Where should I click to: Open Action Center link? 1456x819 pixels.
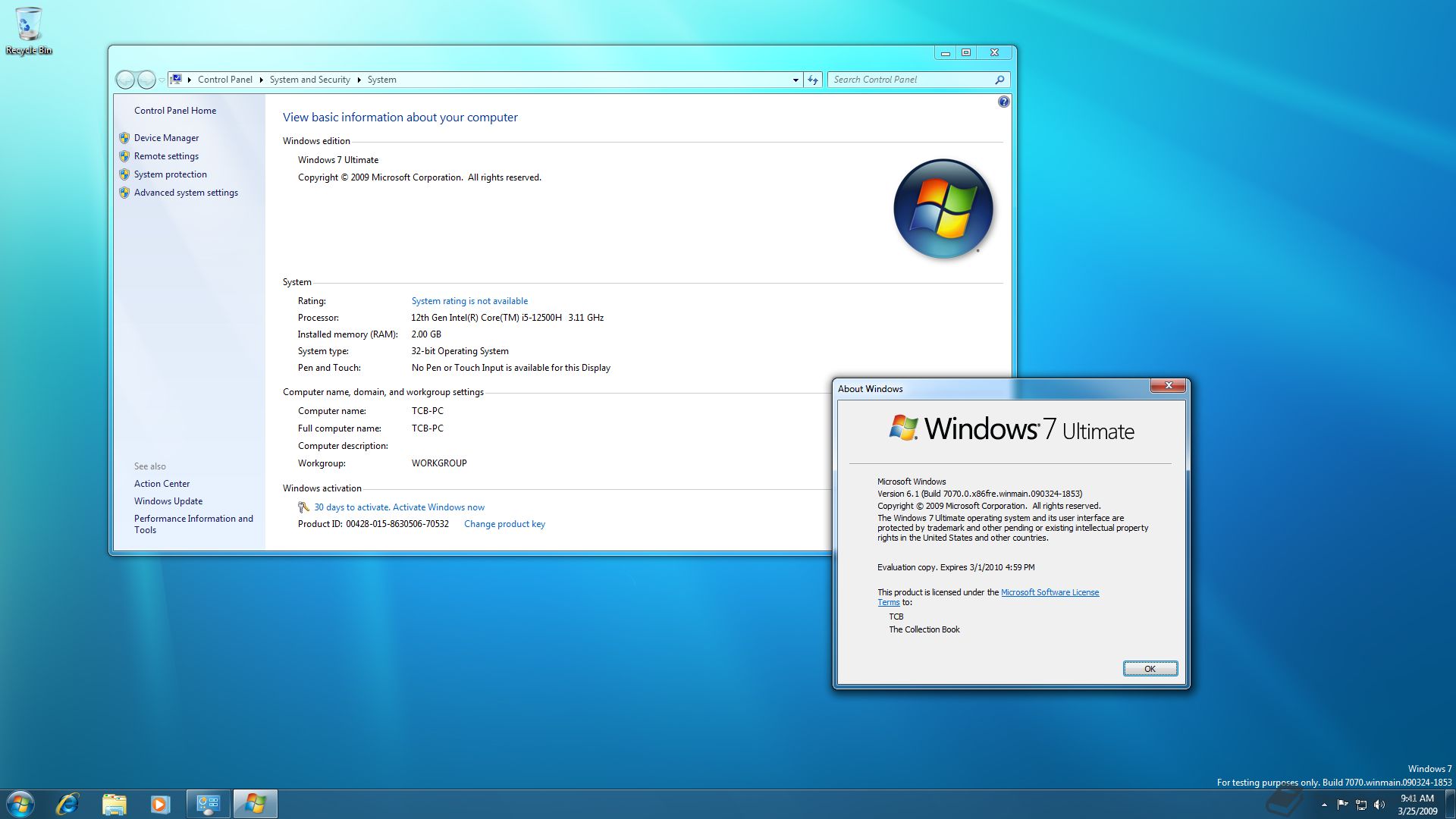point(162,484)
